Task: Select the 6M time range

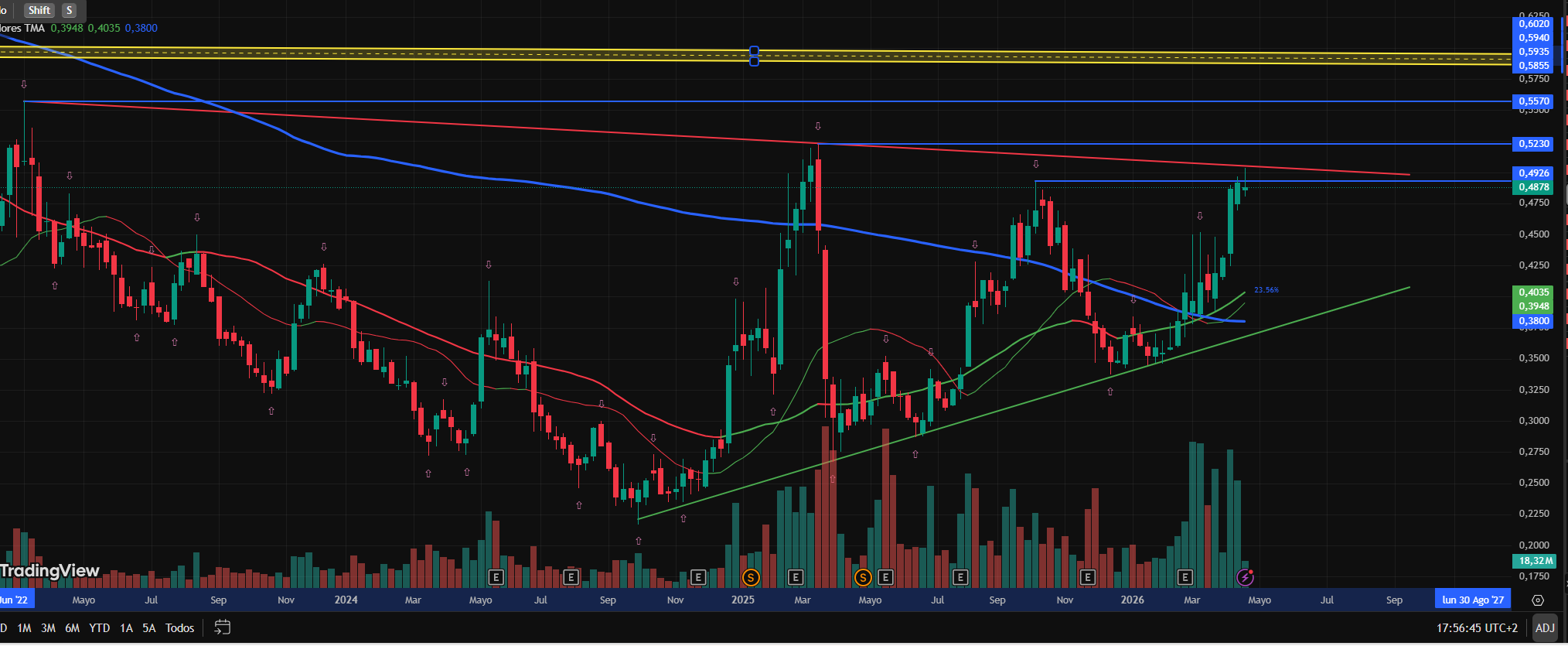Action: tap(72, 628)
